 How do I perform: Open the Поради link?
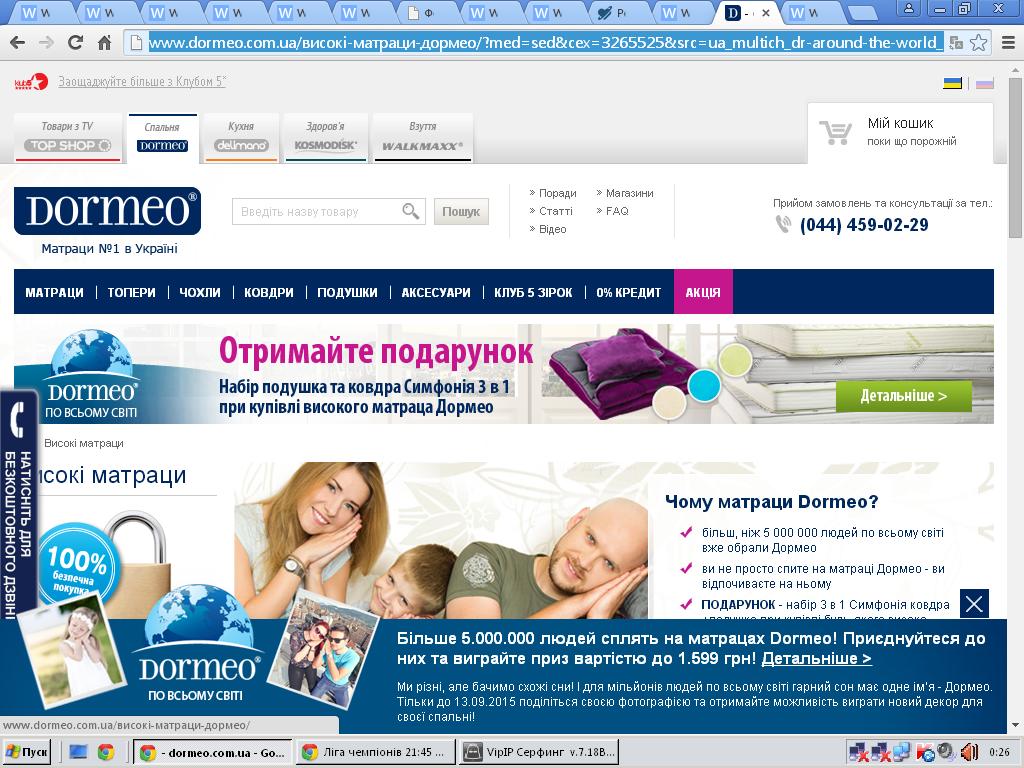pyautogui.click(x=557, y=193)
